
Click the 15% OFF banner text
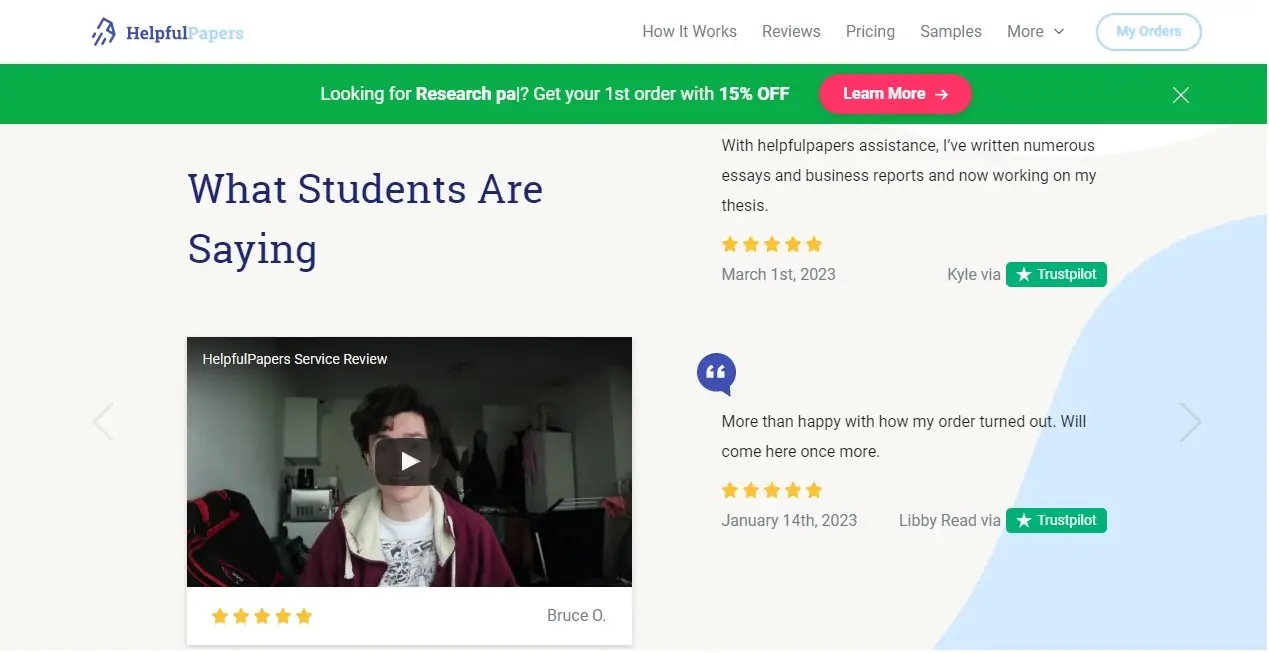pos(754,94)
